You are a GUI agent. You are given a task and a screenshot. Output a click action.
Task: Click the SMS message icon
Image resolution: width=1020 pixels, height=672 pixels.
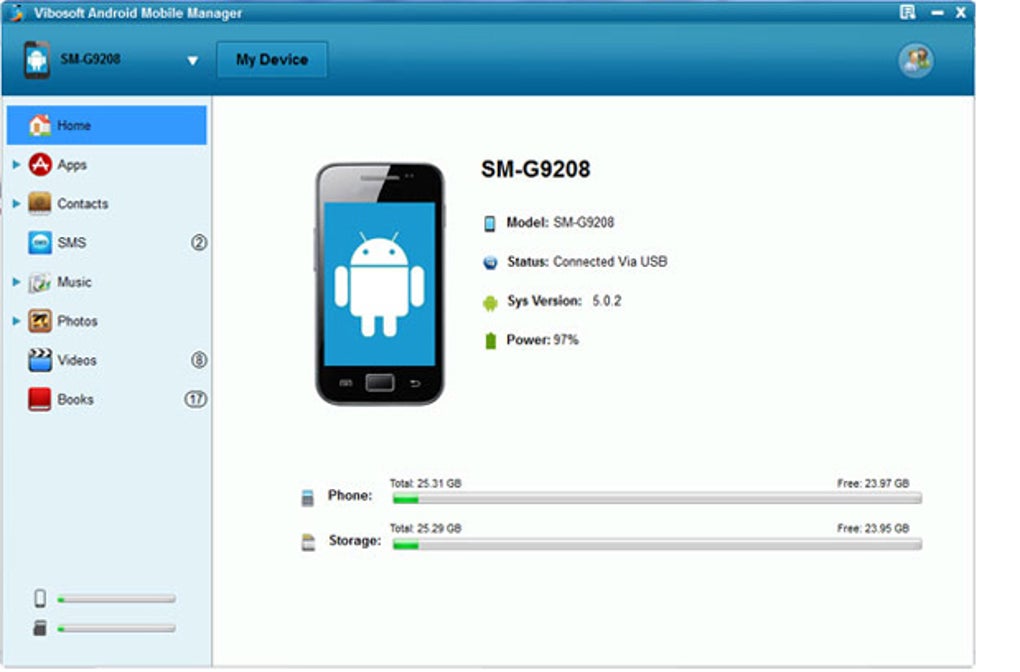pyautogui.click(x=40, y=243)
